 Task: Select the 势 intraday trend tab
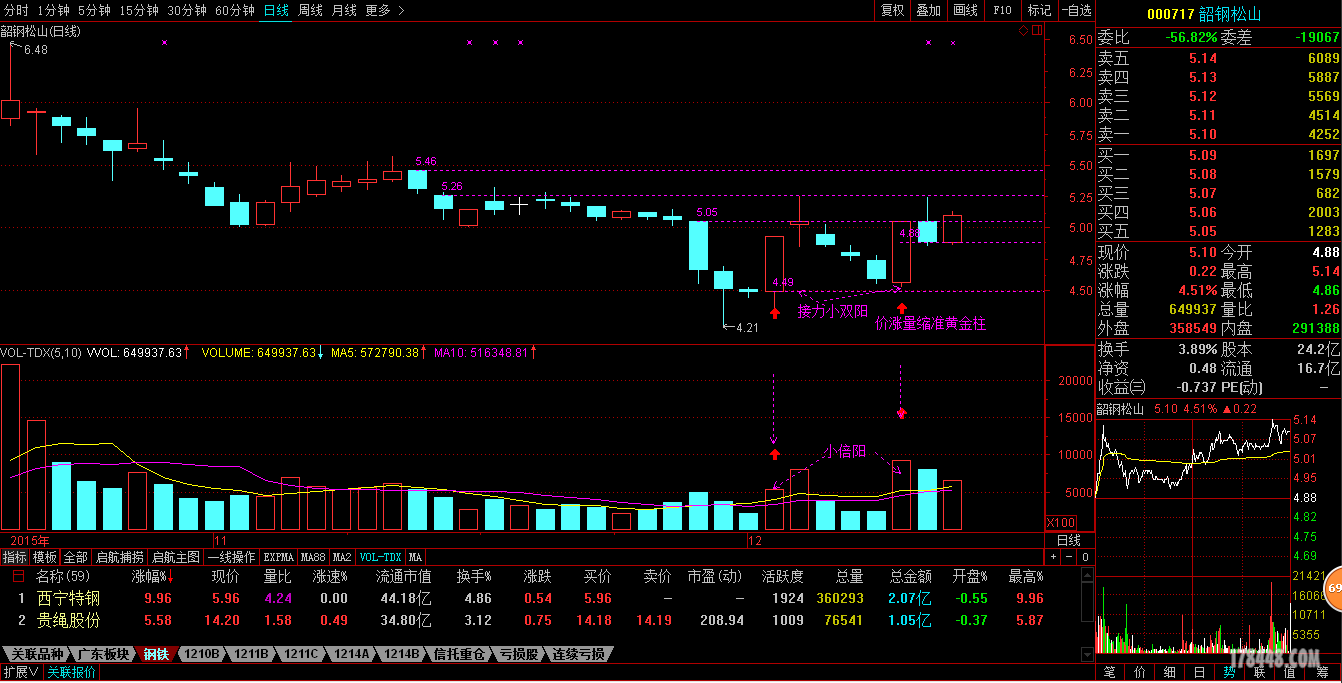(1230, 672)
